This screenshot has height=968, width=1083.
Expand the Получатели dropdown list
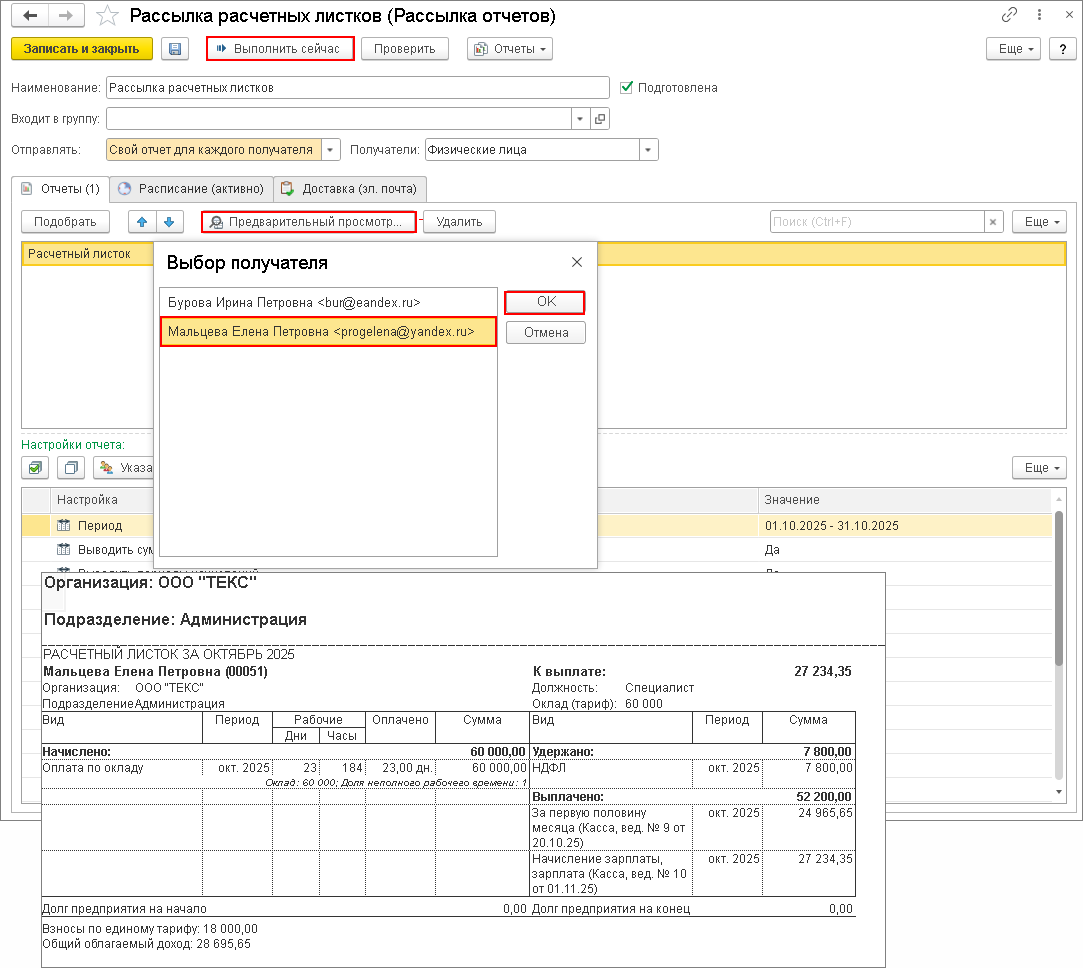pyautogui.click(x=649, y=150)
